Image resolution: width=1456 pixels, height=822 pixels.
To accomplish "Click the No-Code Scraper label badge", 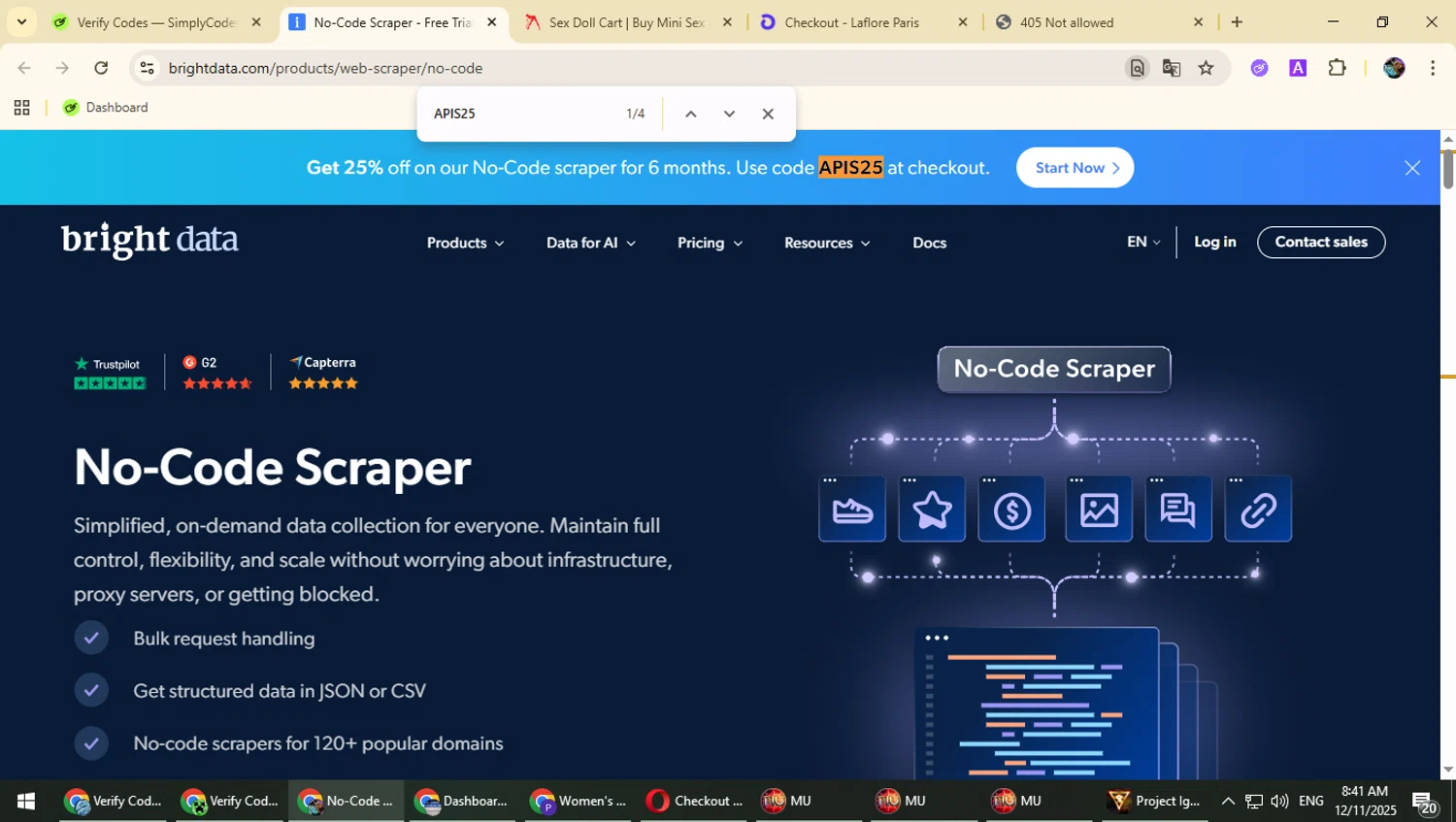I will tap(1054, 369).
